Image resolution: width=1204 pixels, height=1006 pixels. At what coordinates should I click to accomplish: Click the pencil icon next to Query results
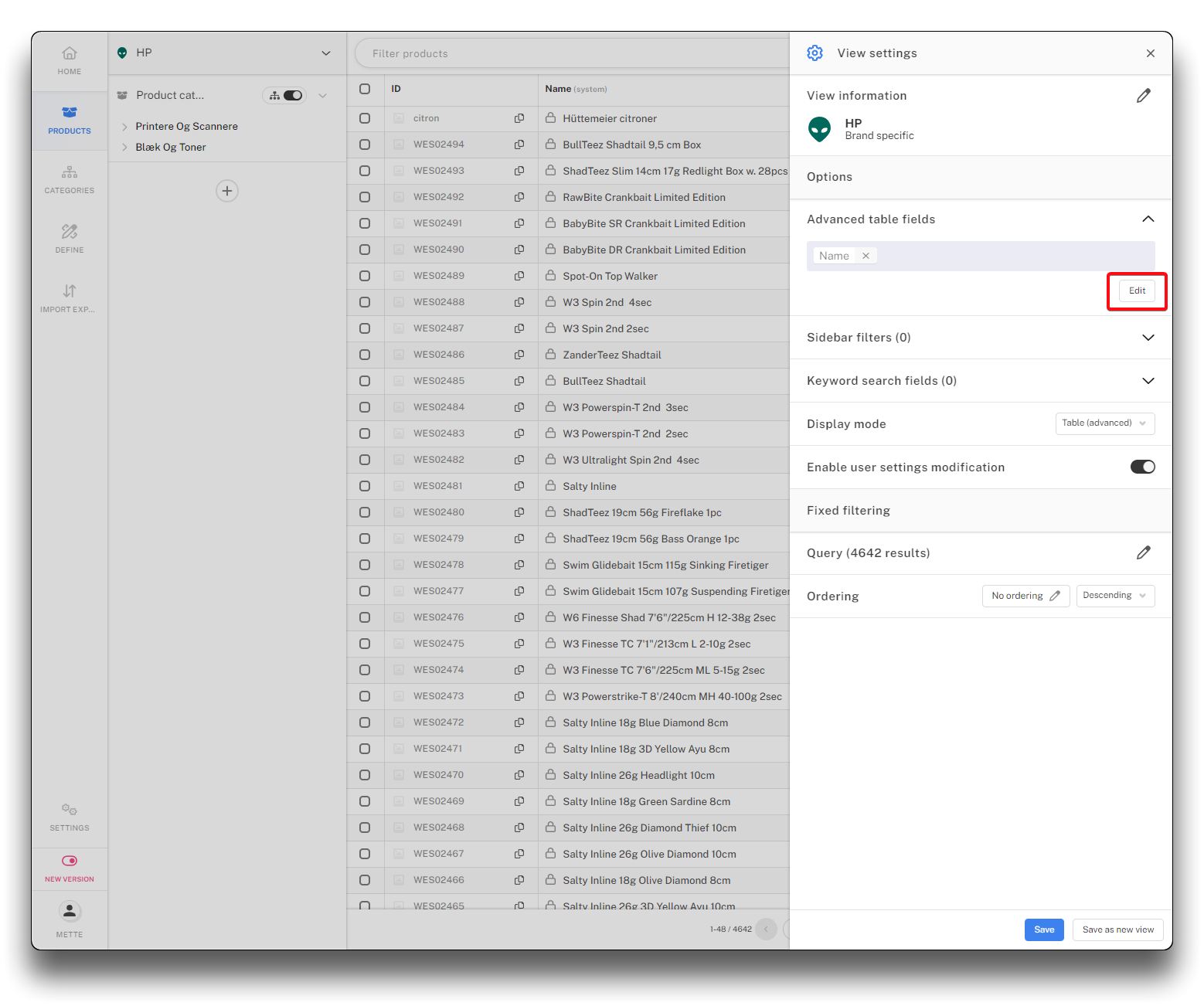pos(1143,552)
